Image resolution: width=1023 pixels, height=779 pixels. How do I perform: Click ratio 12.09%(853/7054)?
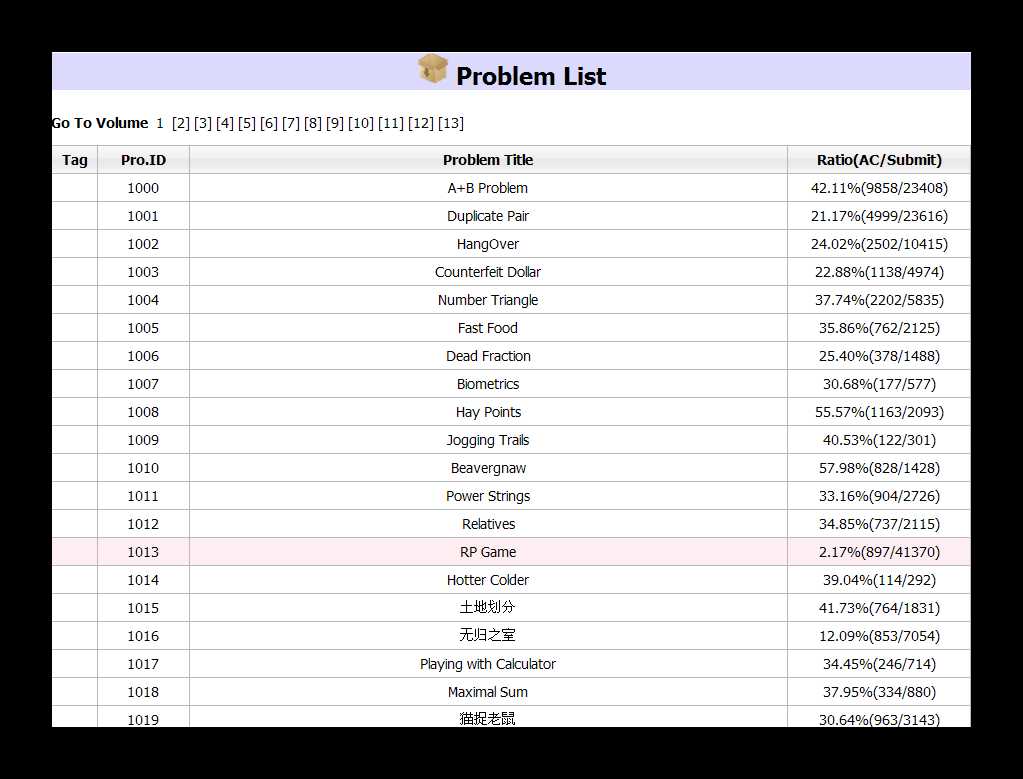coord(879,636)
